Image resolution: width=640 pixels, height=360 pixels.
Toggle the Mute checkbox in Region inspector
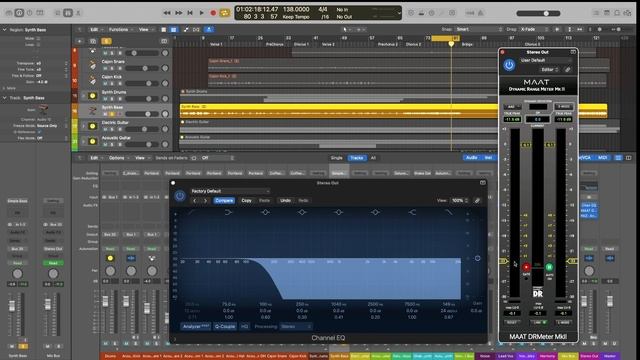pos(38,38)
